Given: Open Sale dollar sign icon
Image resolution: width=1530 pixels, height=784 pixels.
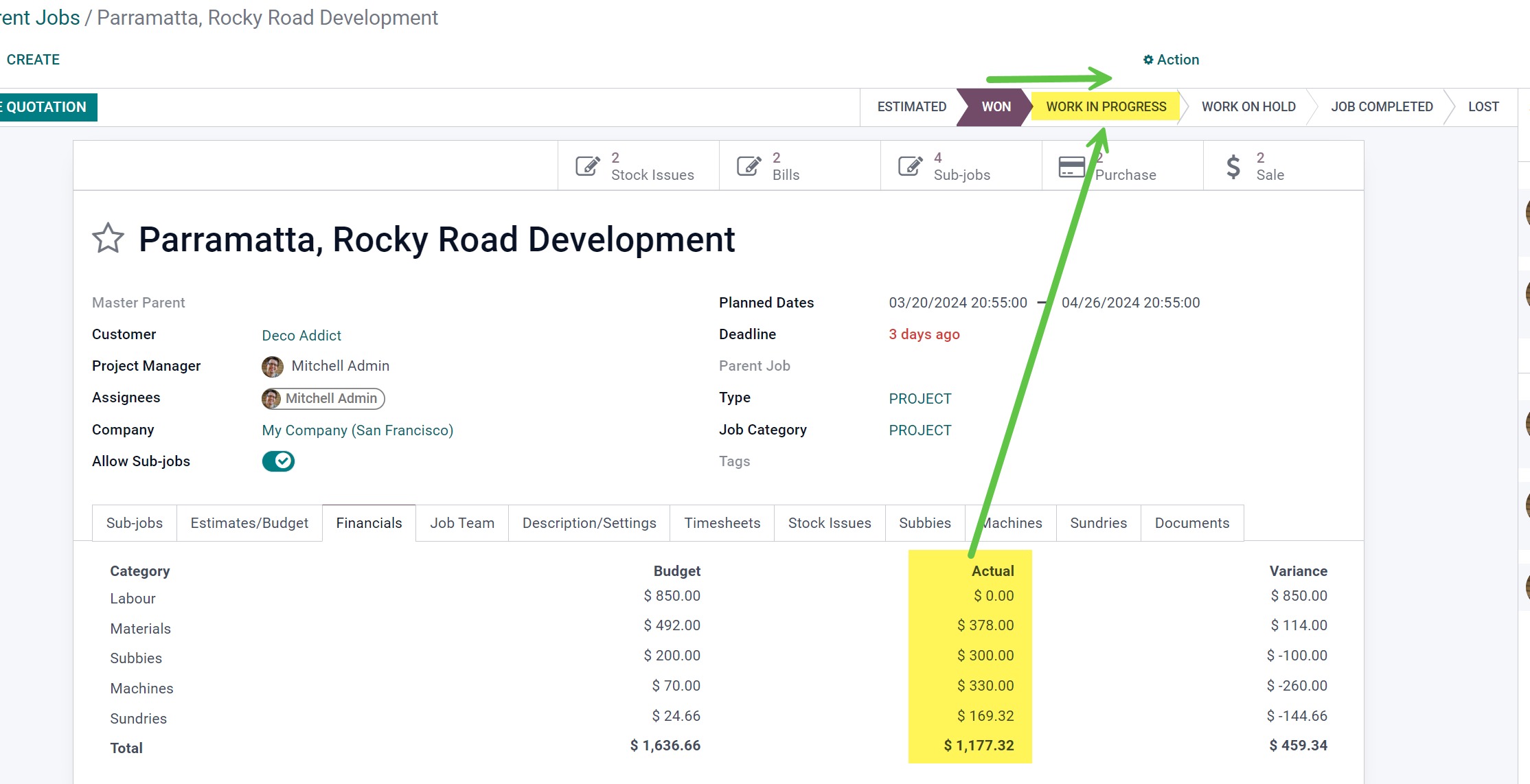Looking at the screenshot, I should pos(1233,166).
